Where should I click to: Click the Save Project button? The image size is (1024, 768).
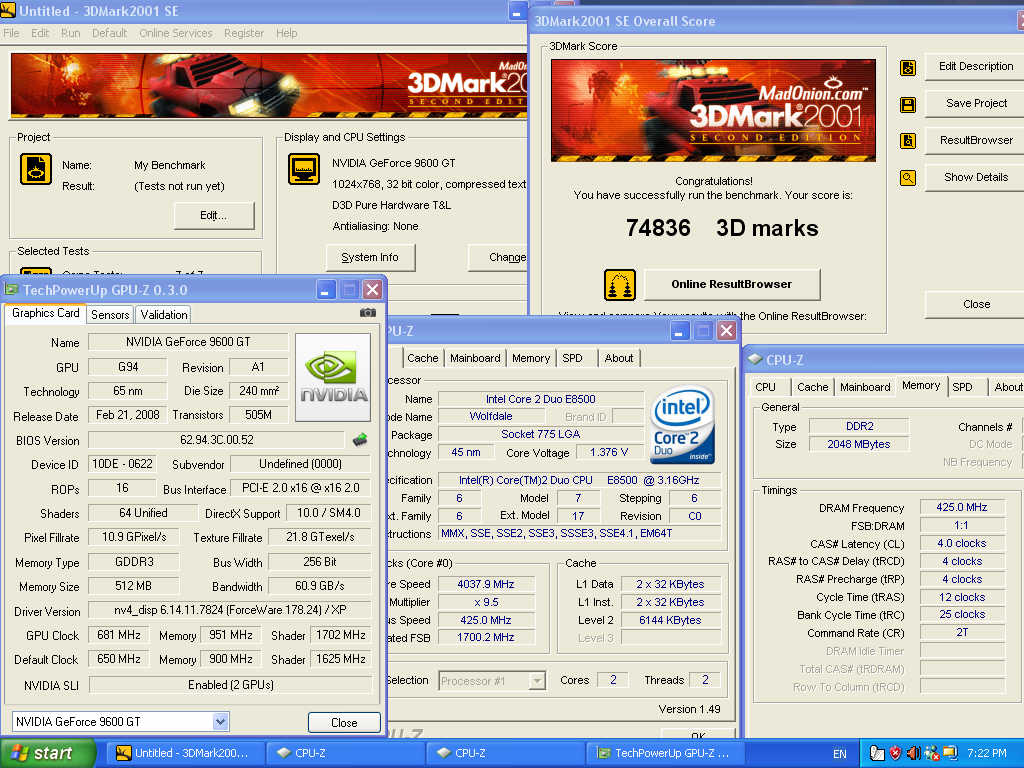point(975,103)
